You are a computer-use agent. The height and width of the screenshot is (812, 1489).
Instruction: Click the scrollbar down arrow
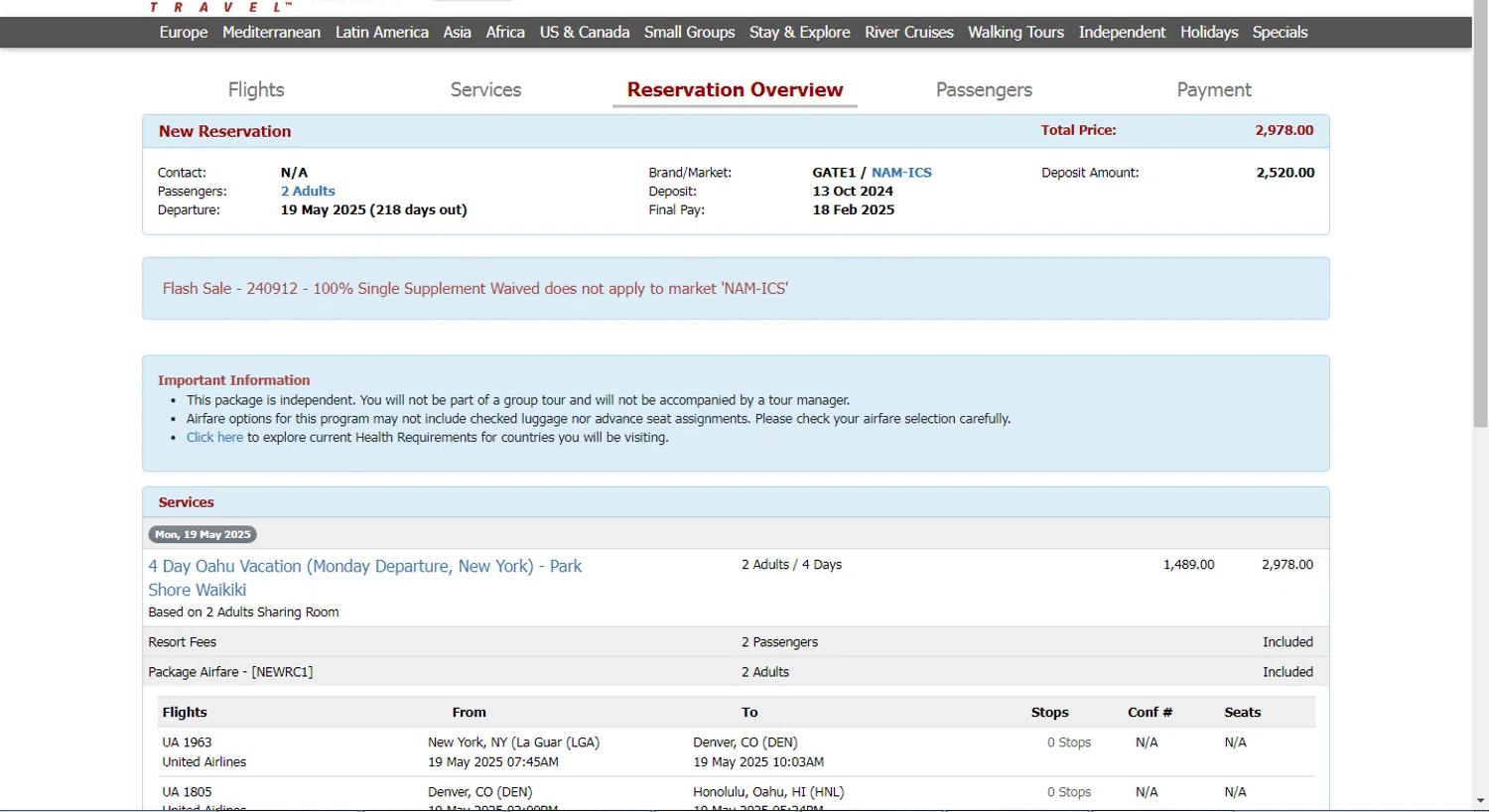tap(1480, 800)
